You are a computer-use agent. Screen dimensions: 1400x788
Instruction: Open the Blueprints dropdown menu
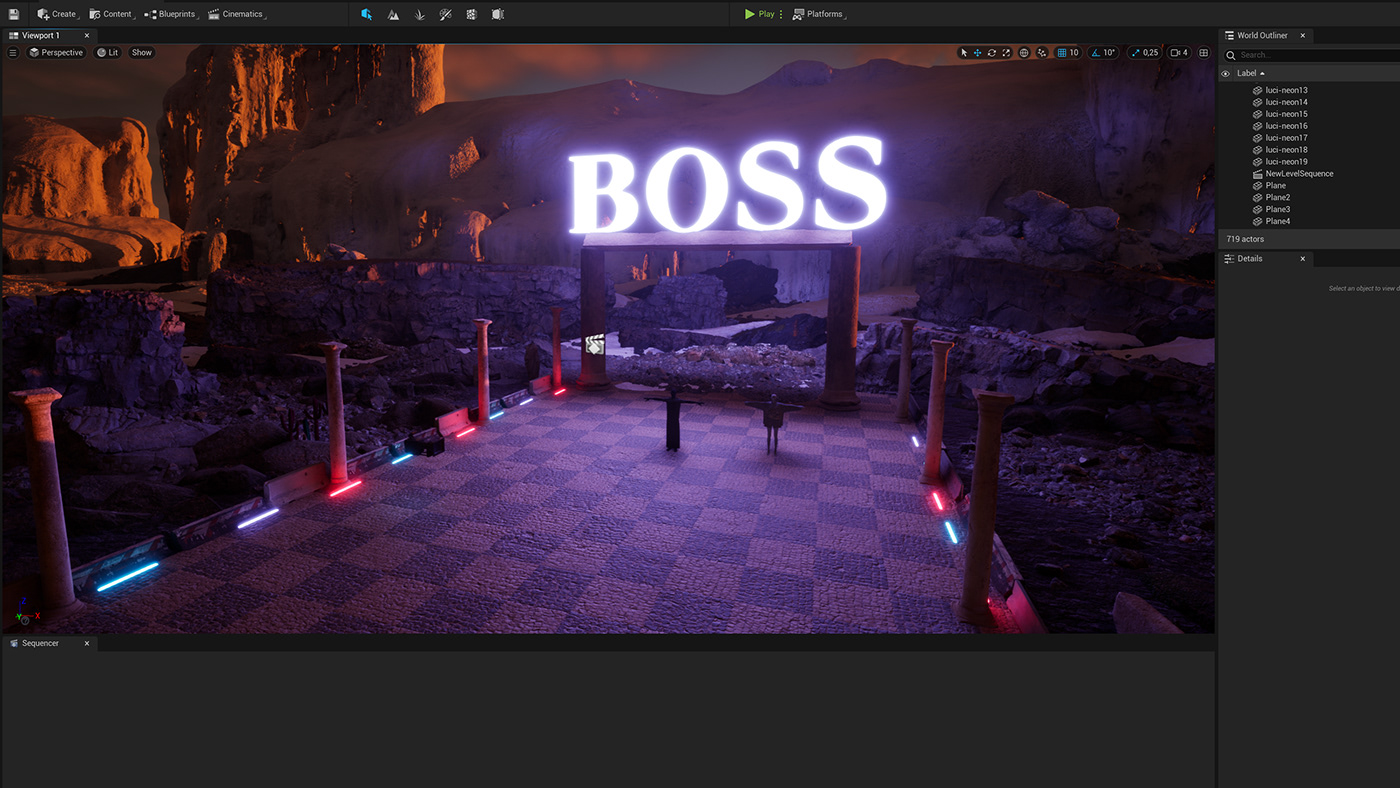click(171, 14)
